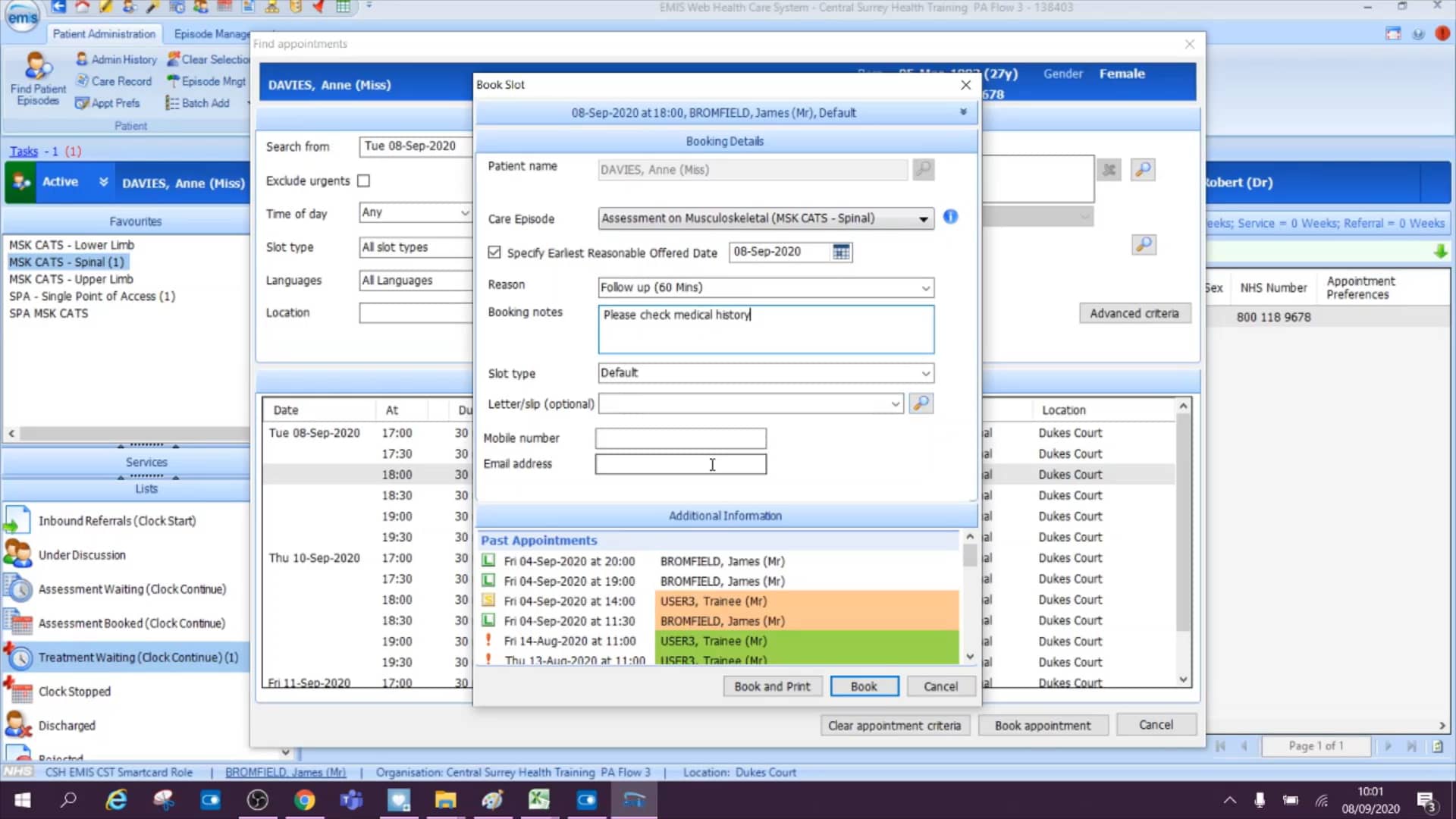Open the Slot type Default dropdown

tap(924, 373)
